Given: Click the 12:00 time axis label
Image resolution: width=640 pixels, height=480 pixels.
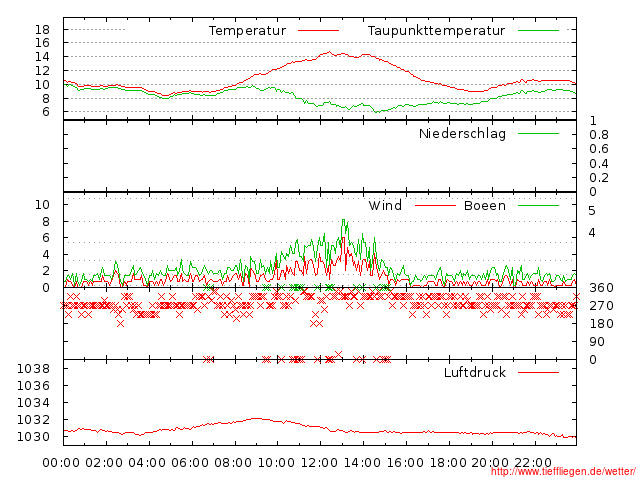Looking at the screenshot, I should coord(319,463).
